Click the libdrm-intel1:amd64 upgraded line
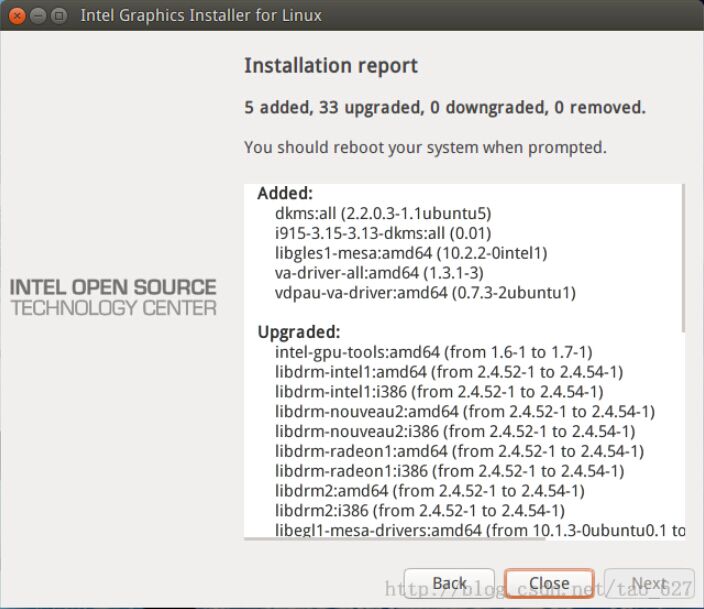 tap(449, 372)
